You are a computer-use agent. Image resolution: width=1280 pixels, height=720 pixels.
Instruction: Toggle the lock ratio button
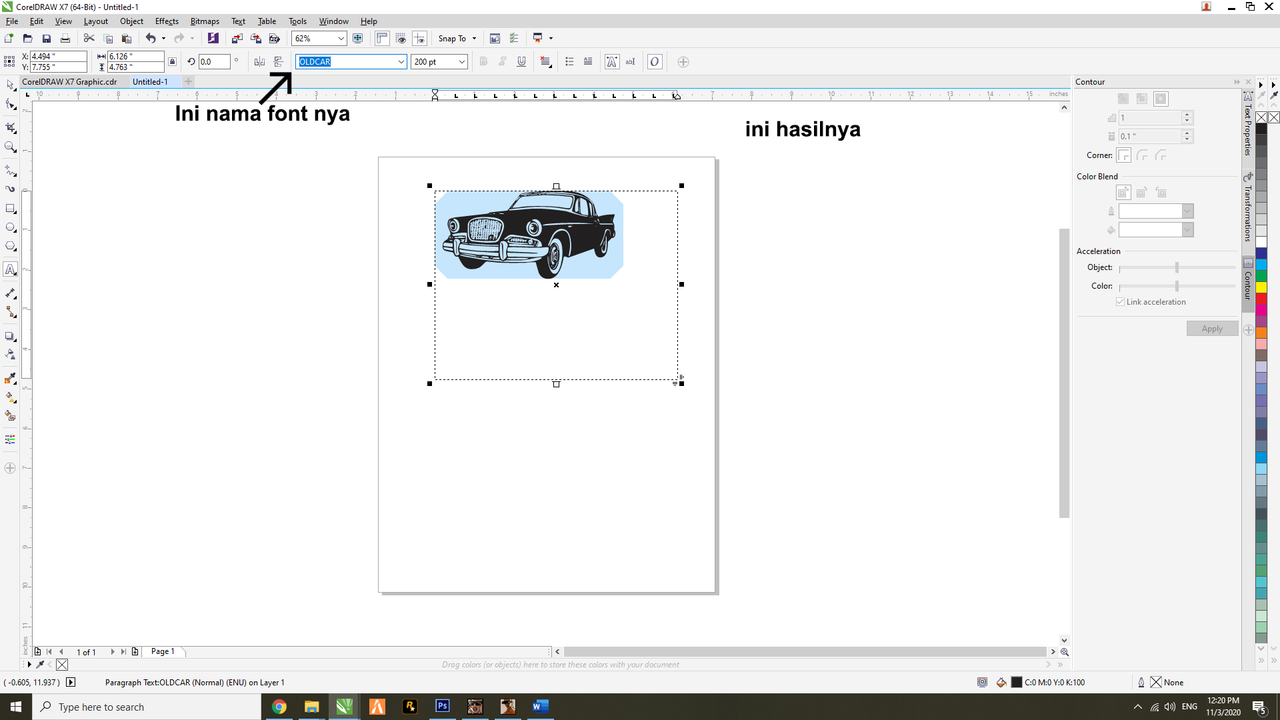pyautogui.click(x=173, y=62)
